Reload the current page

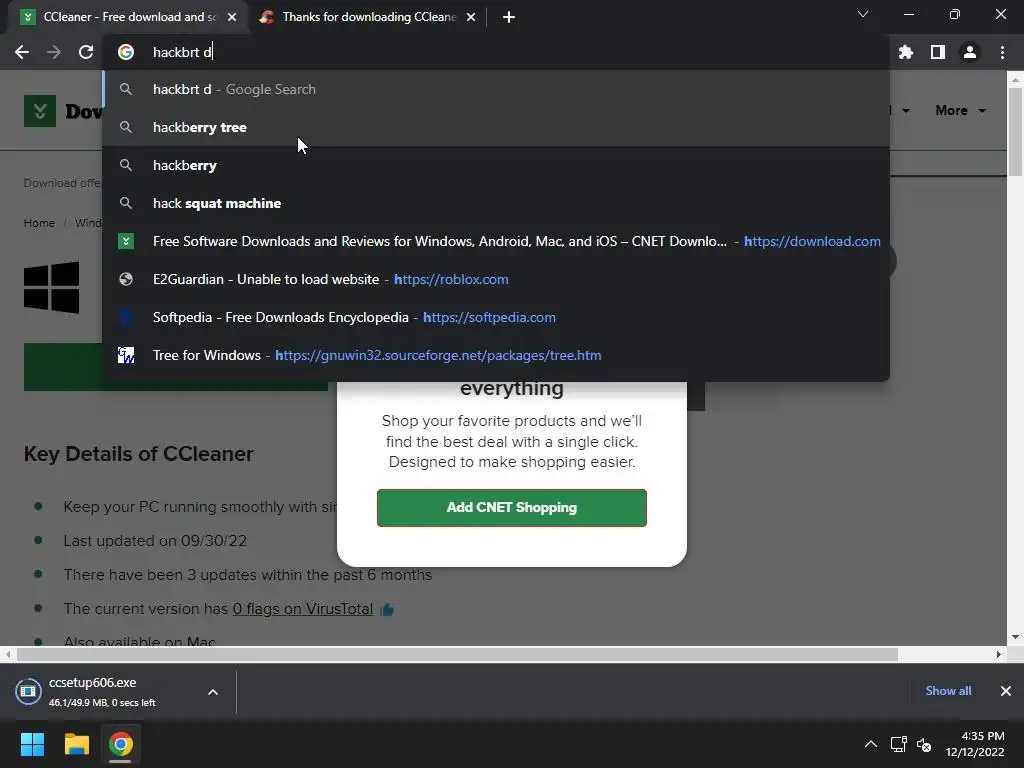tap(86, 52)
